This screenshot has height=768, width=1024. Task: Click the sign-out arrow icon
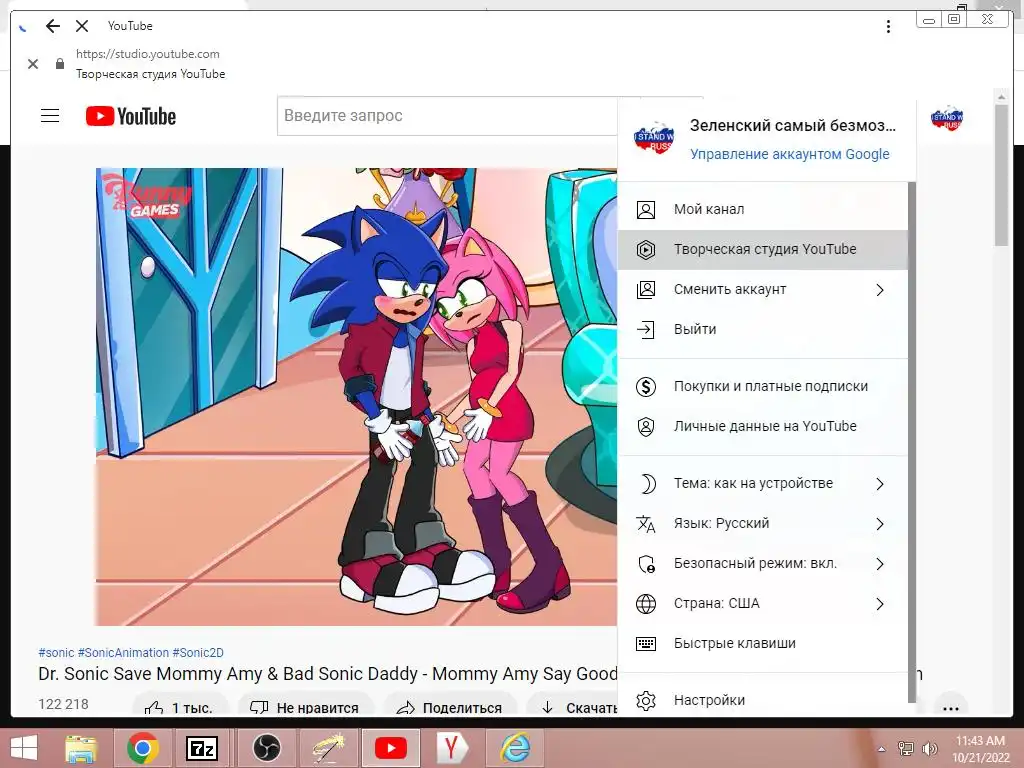coord(646,329)
